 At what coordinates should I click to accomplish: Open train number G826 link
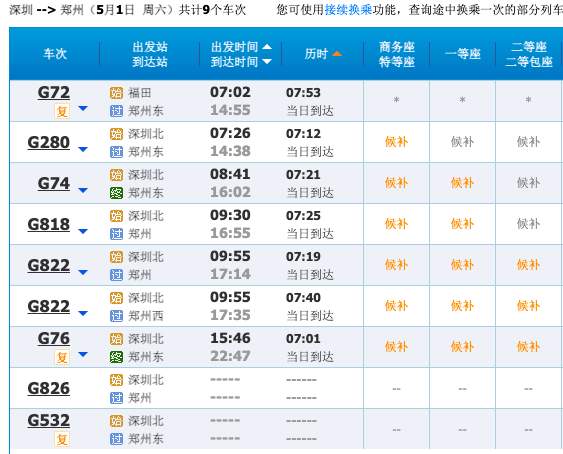(x=48, y=388)
